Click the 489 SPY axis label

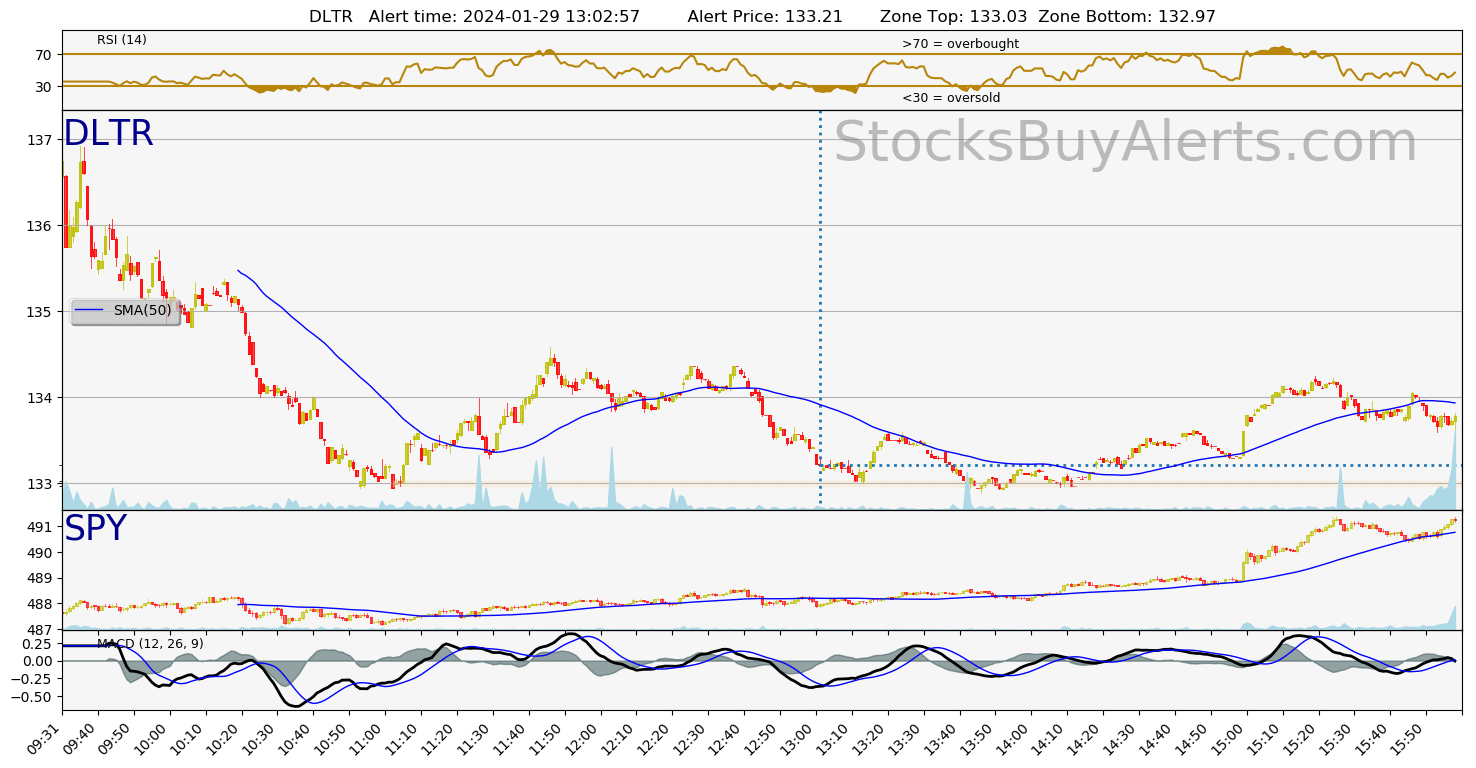click(40, 578)
